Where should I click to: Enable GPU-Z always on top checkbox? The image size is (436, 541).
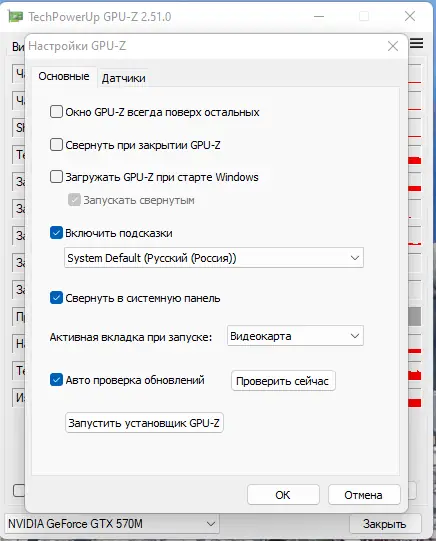[x=56, y=112]
